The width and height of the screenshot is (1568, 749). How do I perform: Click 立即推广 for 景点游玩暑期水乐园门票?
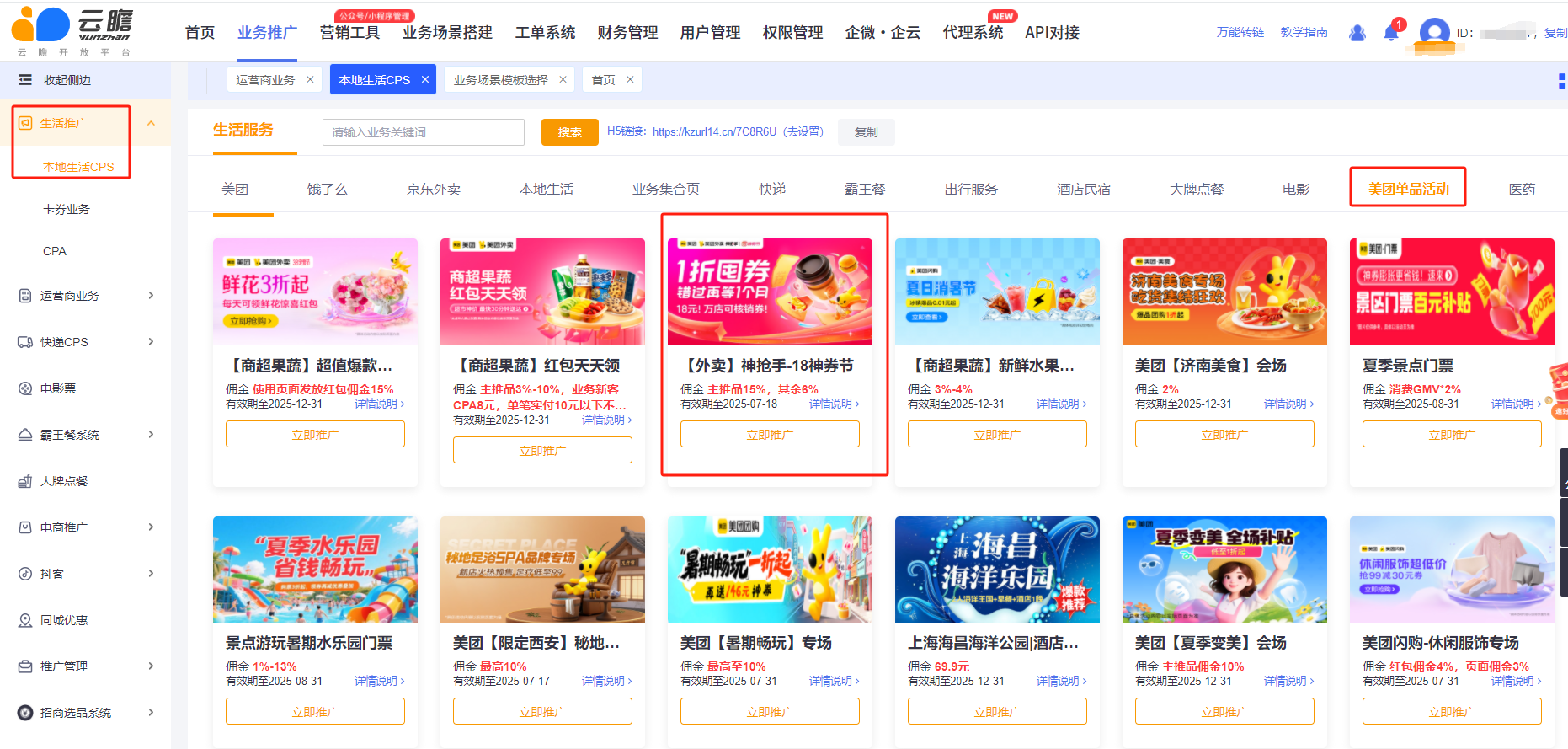pyautogui.click(x=315, y=712)
